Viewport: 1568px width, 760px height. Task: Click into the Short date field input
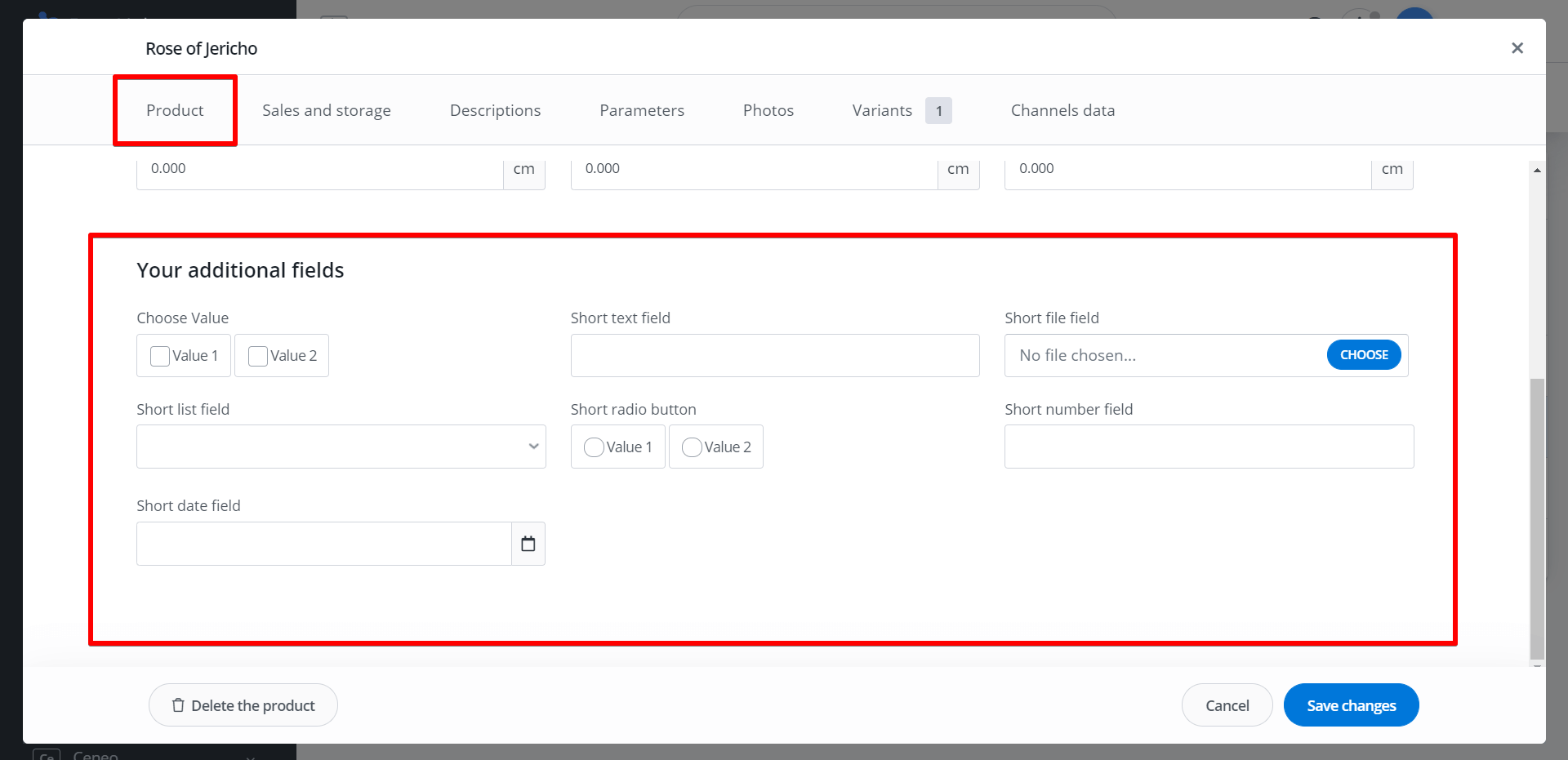pyautogui.click(x=324, y=544)
